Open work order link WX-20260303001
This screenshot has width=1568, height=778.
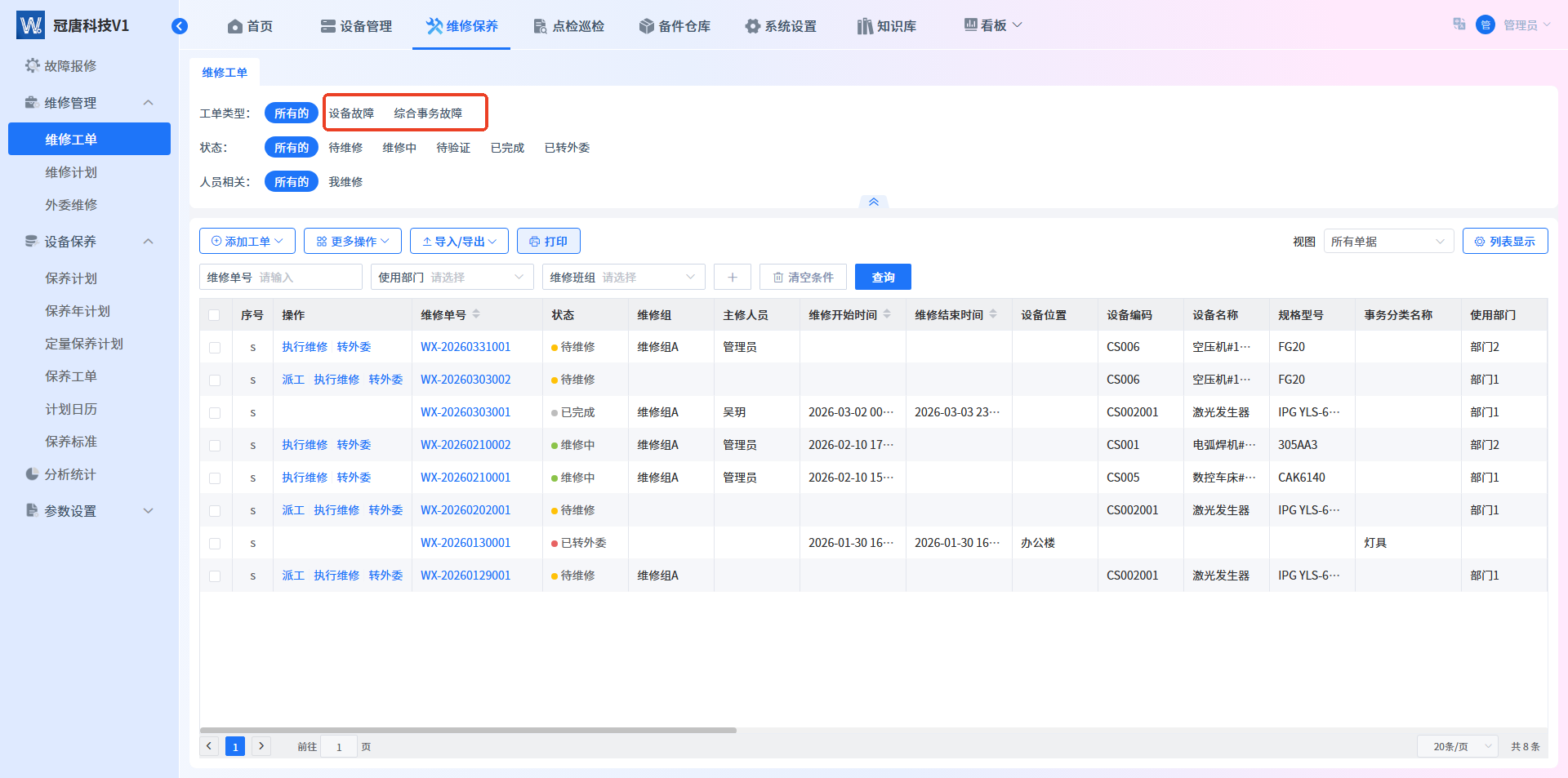(x=465, y=412)
